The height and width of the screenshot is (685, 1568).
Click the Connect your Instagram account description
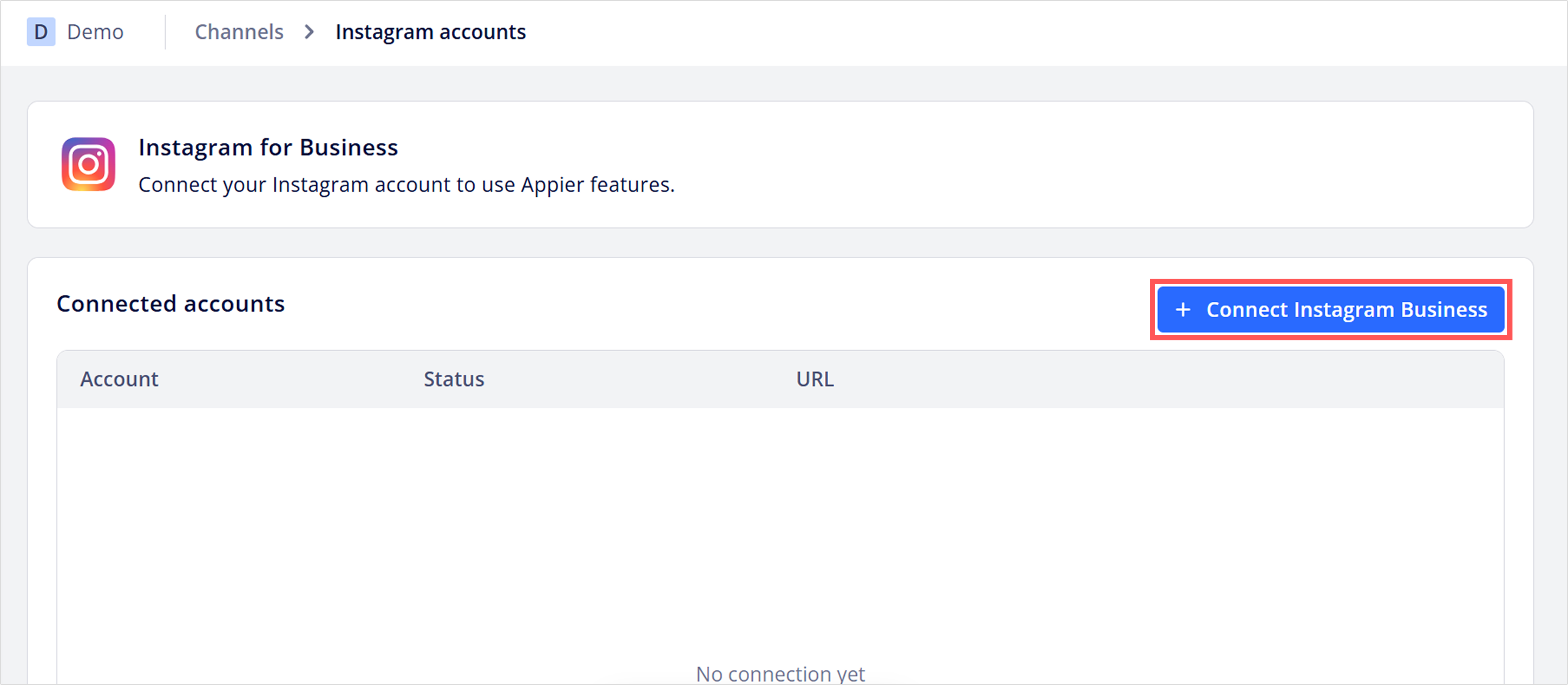pos(407,184)
